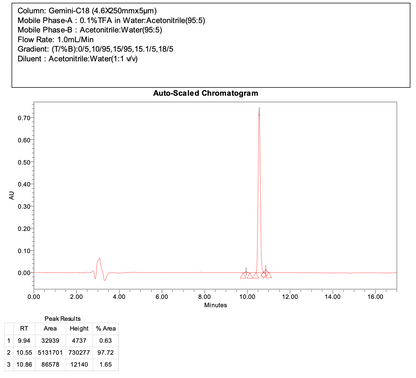Screen dimensions: 416x378
Task: Click % Area value 1.65
Action: (x=106, y=365)
